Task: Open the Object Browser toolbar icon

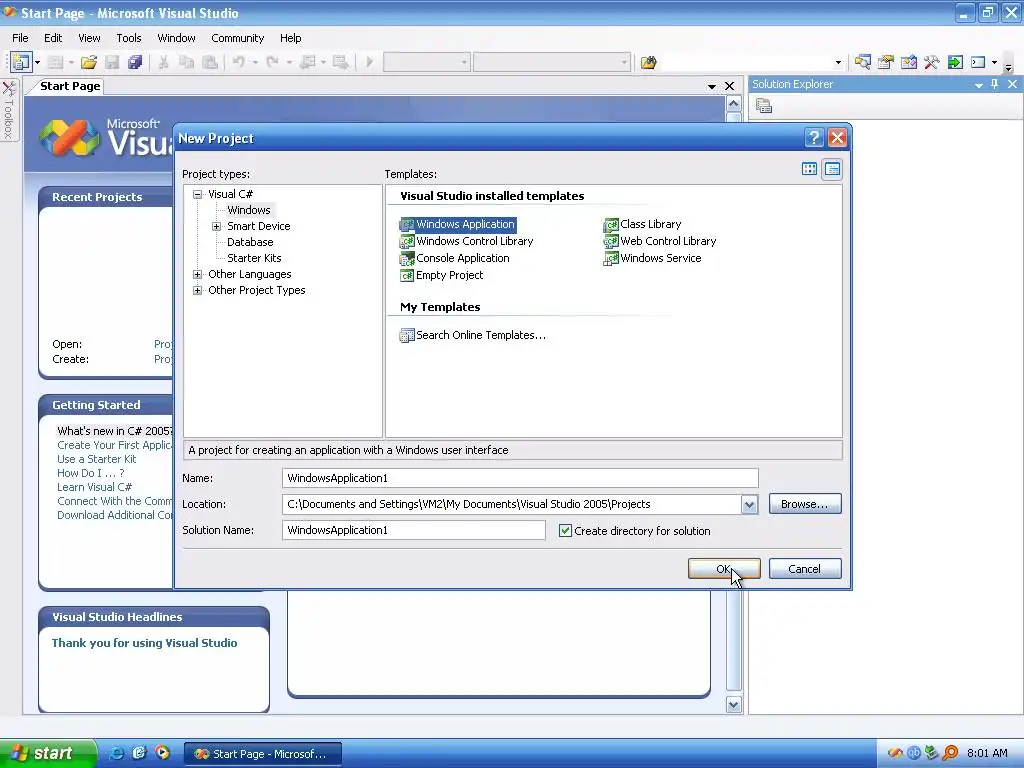Action: point(908,62)
